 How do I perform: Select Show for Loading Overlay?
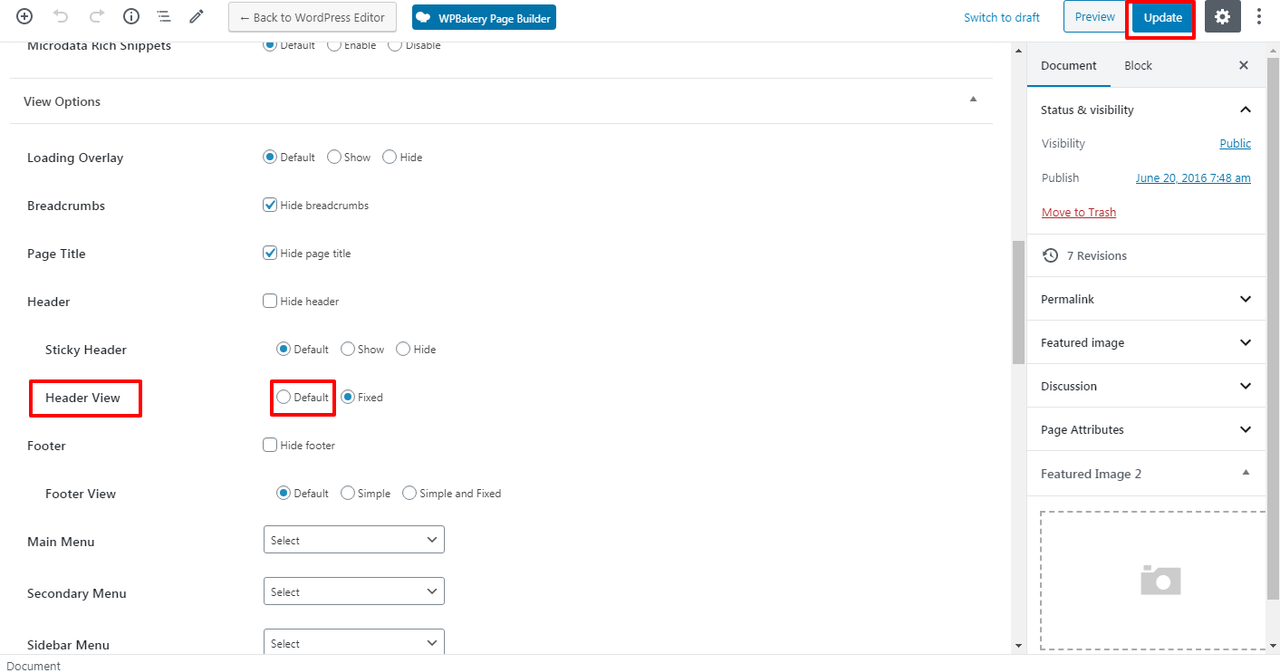(x=334, y=157)
